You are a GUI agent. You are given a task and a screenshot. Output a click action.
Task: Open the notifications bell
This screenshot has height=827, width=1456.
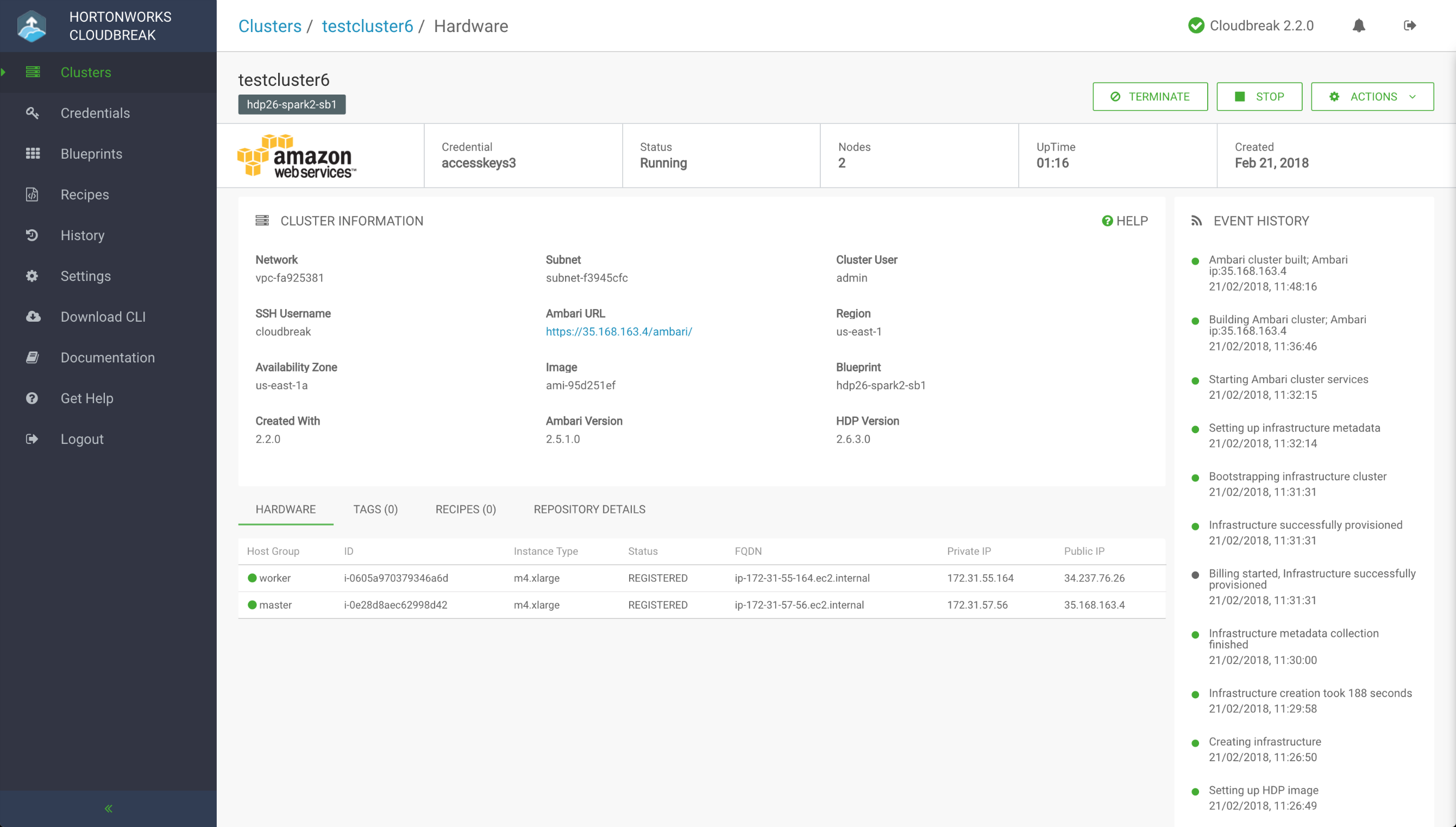pos(1358,26)
